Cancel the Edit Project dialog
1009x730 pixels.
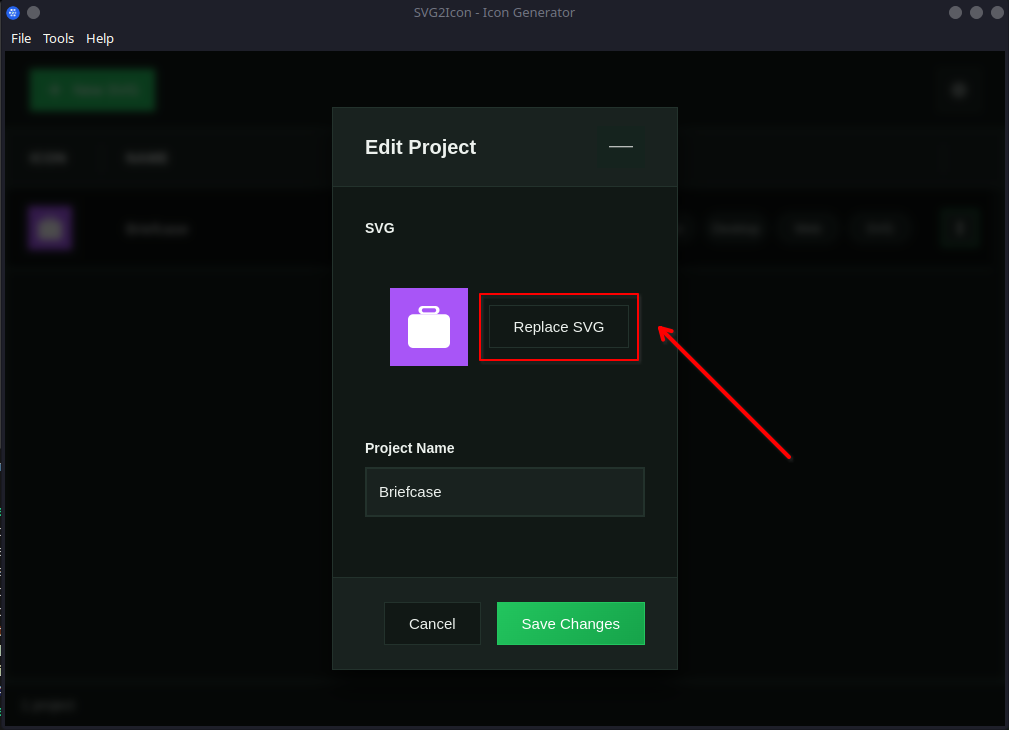pyautogui.click(x=432, y=623)
